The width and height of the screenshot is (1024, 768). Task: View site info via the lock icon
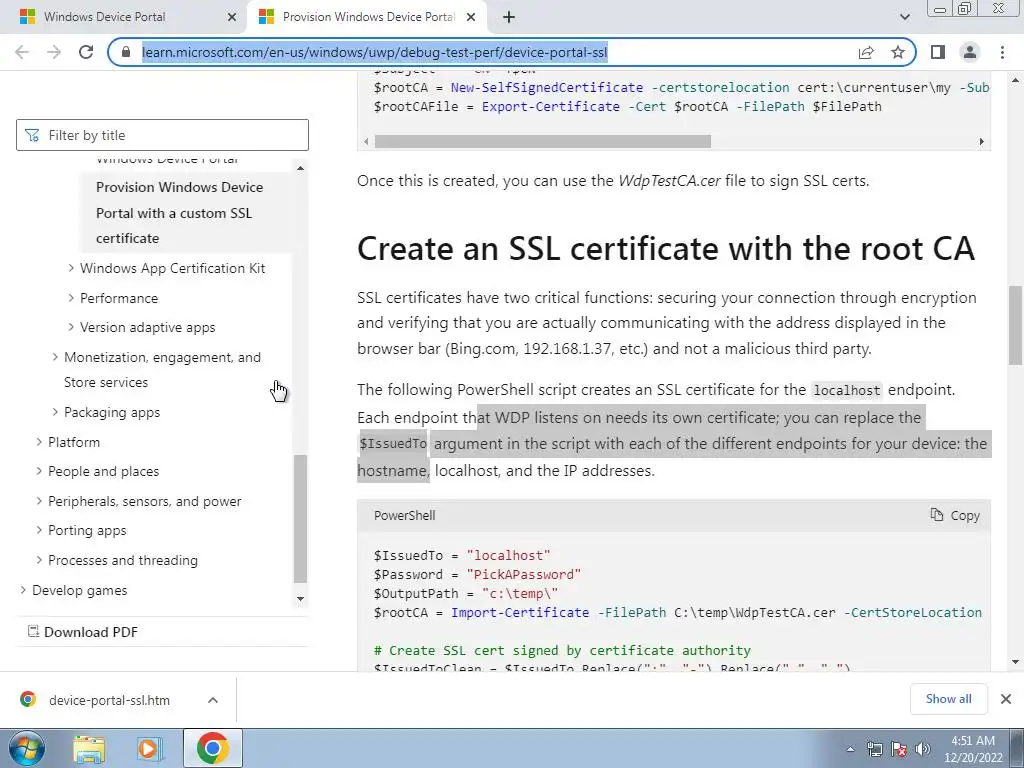coord(126,52)
